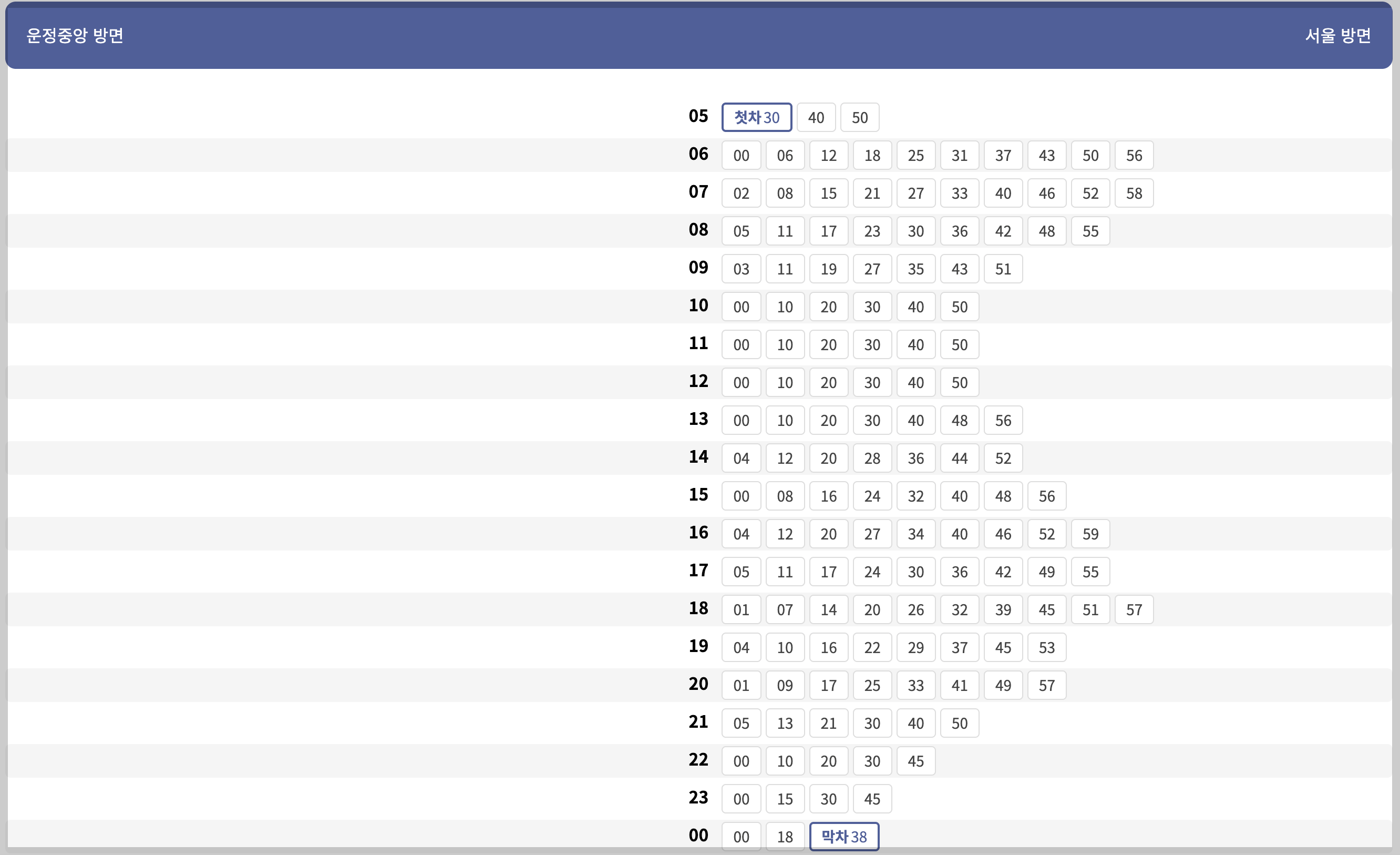Image resolution: width=1400 pixels, height=855 pixels.
Task: Click the 56 minute box in the 15 row
Action: [x=1047, y=496]
